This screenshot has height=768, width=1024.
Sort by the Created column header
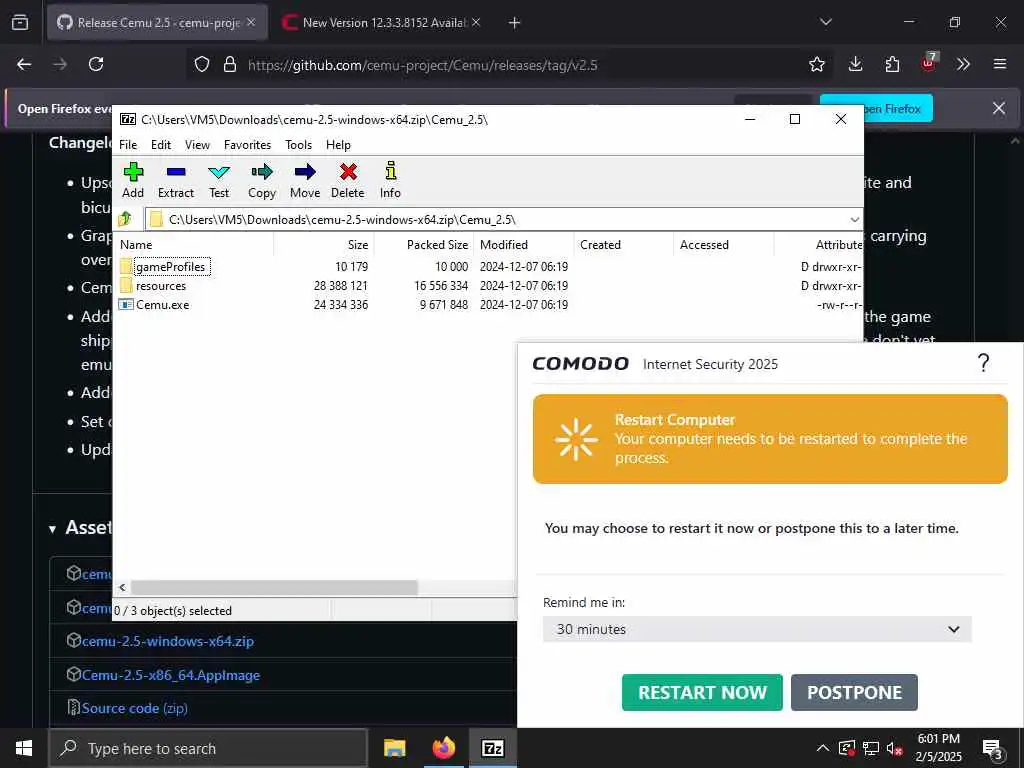624,245
